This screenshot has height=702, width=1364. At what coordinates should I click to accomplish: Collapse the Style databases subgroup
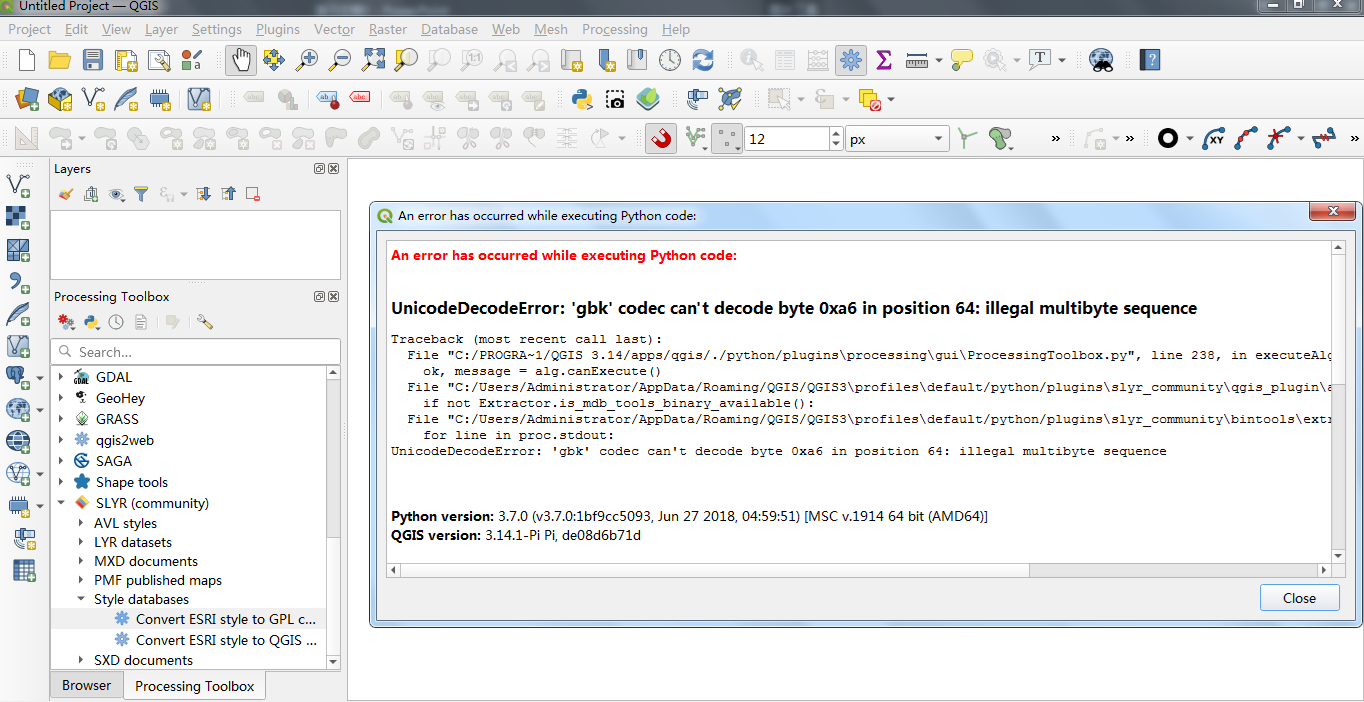(82, 599)
